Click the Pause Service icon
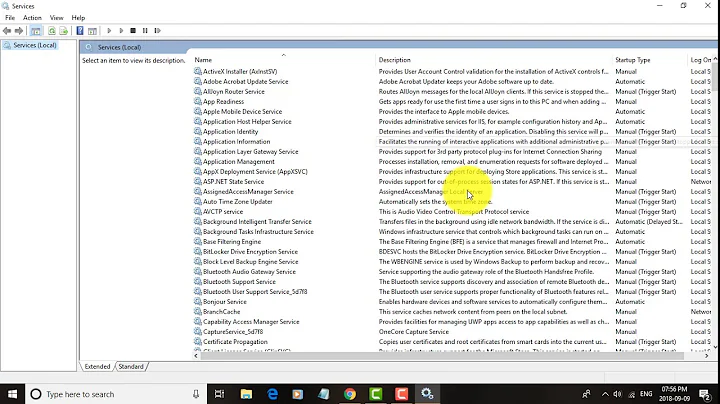This screenshot has width=720, height=404. [x=145, y=31]
